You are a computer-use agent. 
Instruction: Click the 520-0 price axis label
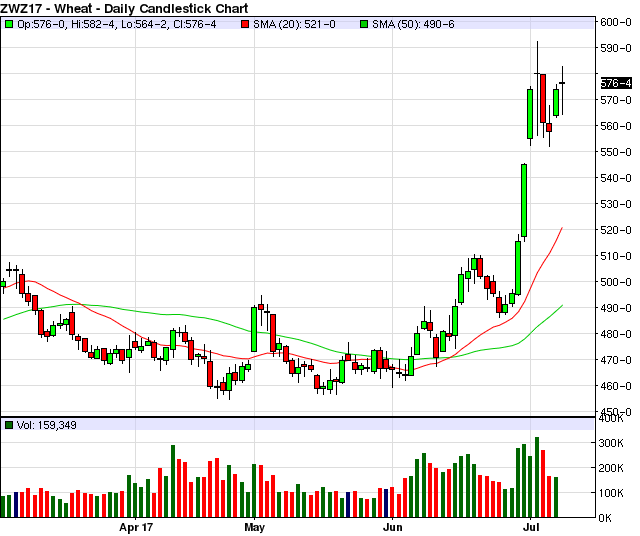pos(616,230)
